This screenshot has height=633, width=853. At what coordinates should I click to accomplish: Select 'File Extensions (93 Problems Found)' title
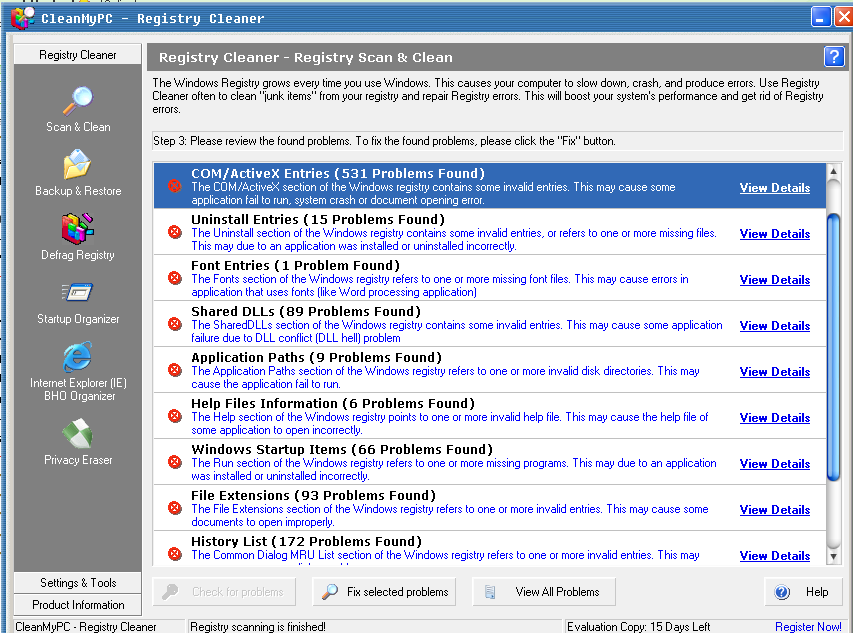[313, 495]
